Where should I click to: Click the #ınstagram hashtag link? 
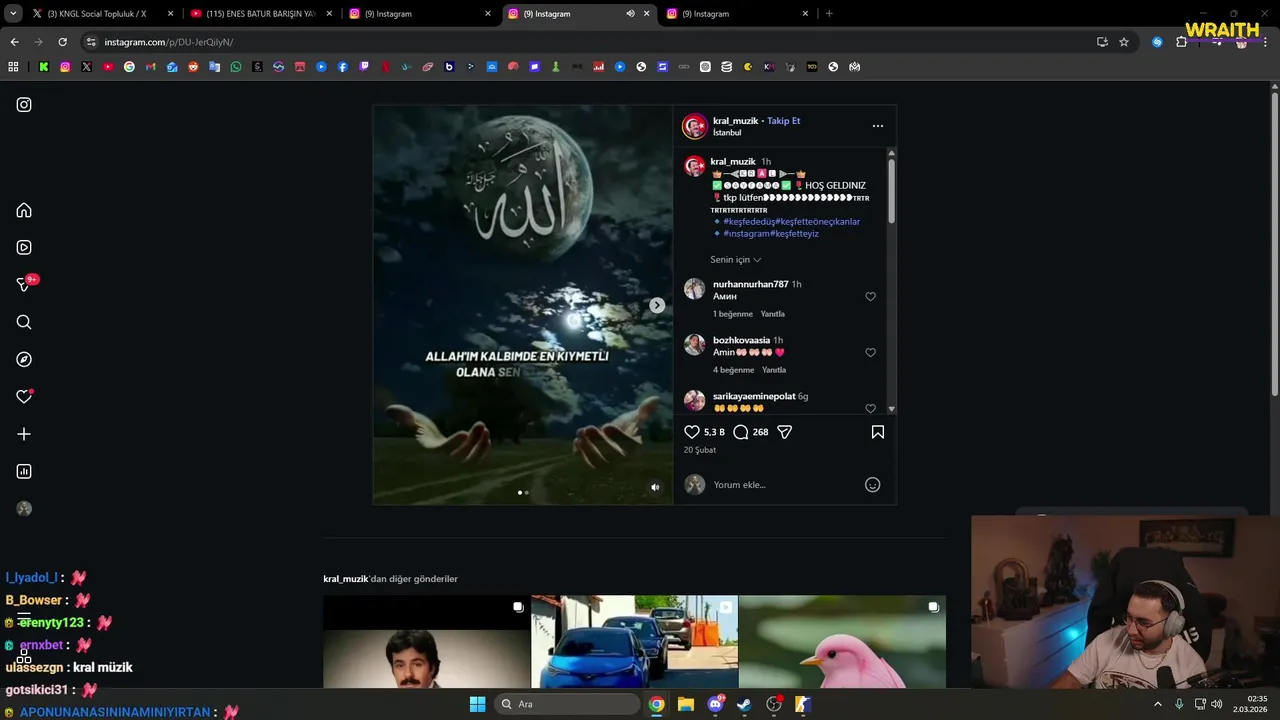click(x=745, y=234)
